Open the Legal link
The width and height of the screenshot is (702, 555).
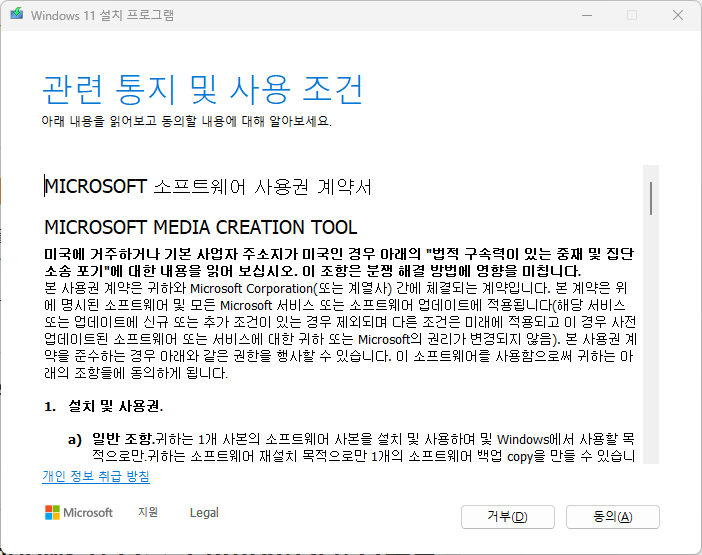(204, 512)
